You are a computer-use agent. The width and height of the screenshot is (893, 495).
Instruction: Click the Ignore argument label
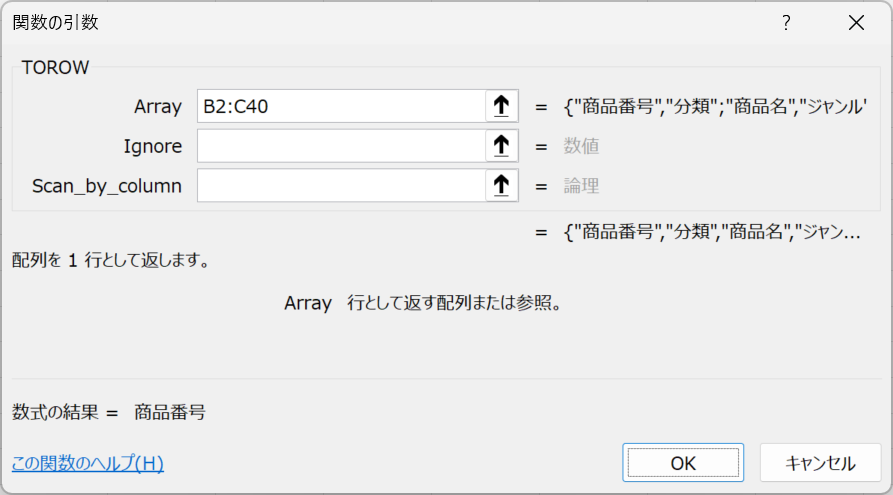point(153,146)
